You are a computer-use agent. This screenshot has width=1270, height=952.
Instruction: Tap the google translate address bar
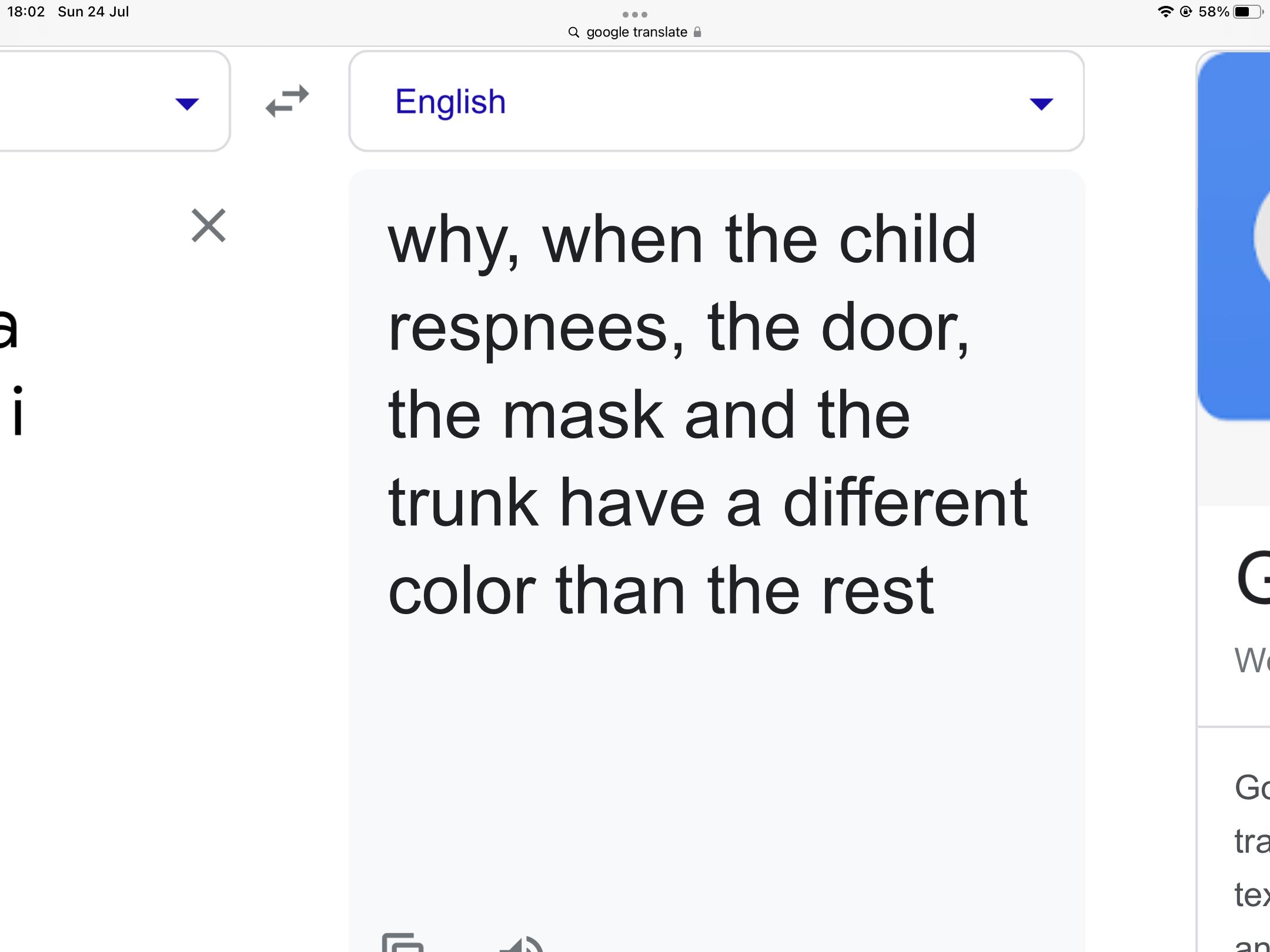click(635, 32)
